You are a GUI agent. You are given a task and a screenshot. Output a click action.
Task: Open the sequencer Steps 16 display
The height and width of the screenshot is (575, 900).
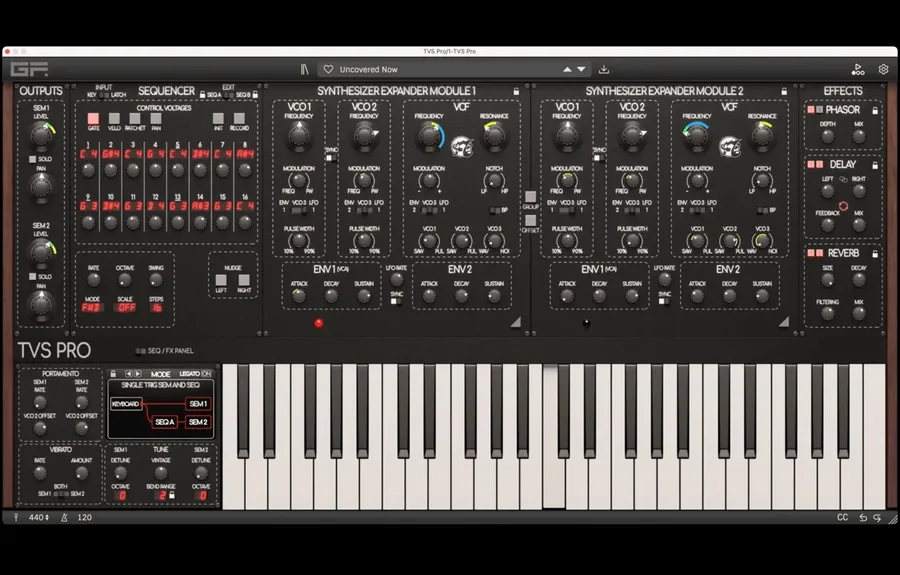point(156,308)
